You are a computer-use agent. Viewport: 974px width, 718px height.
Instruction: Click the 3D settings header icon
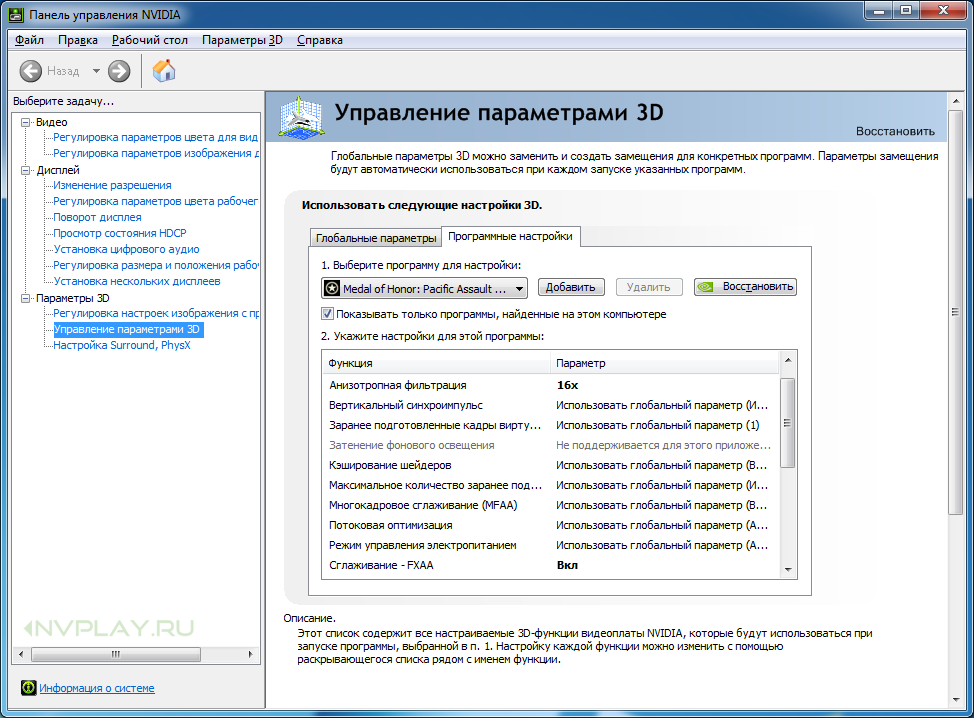(x=301, y=117)
